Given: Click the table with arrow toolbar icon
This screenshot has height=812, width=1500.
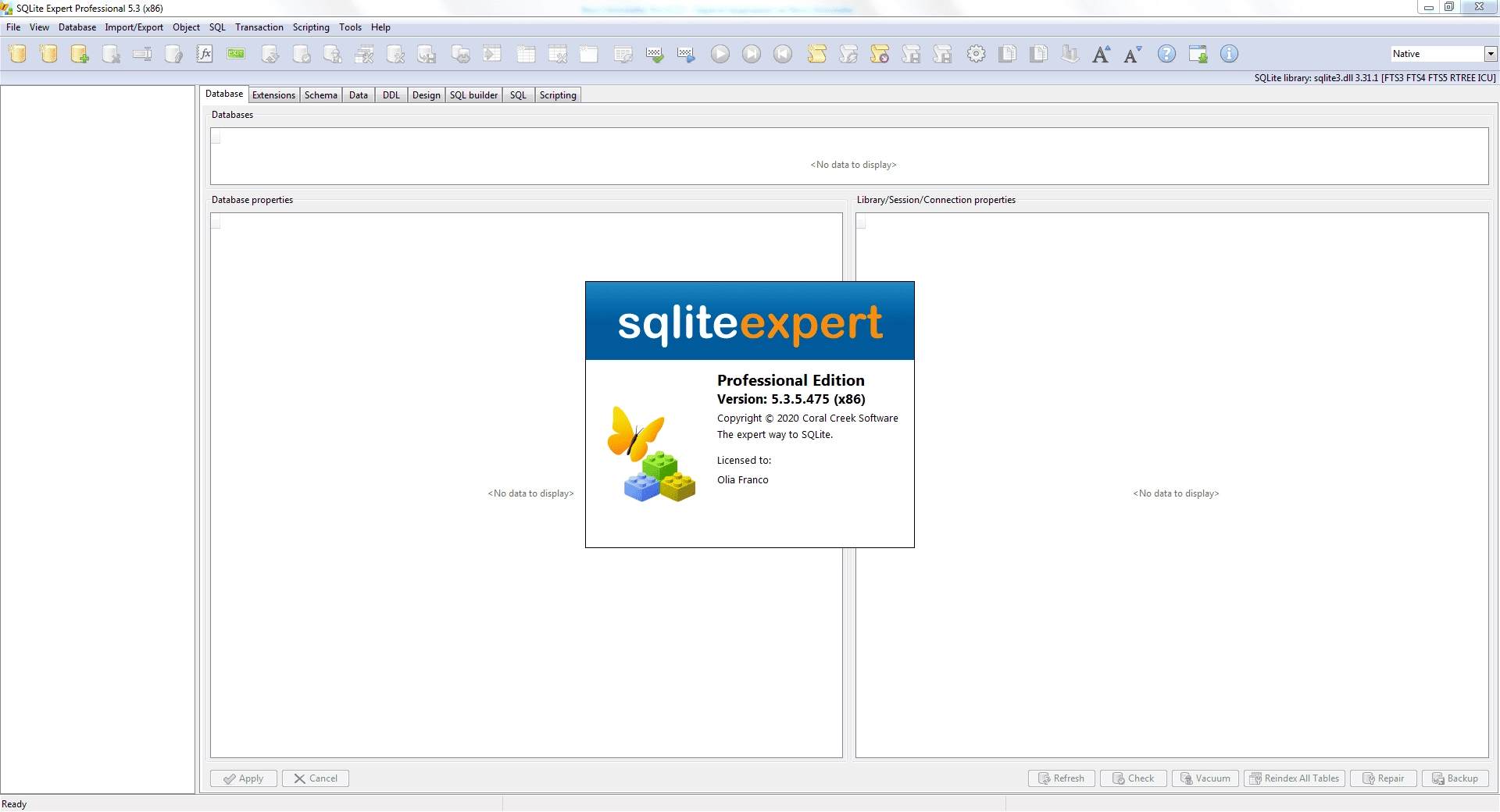Looking at the screenshot, I should pyautogui.click(x=492, y=54).
